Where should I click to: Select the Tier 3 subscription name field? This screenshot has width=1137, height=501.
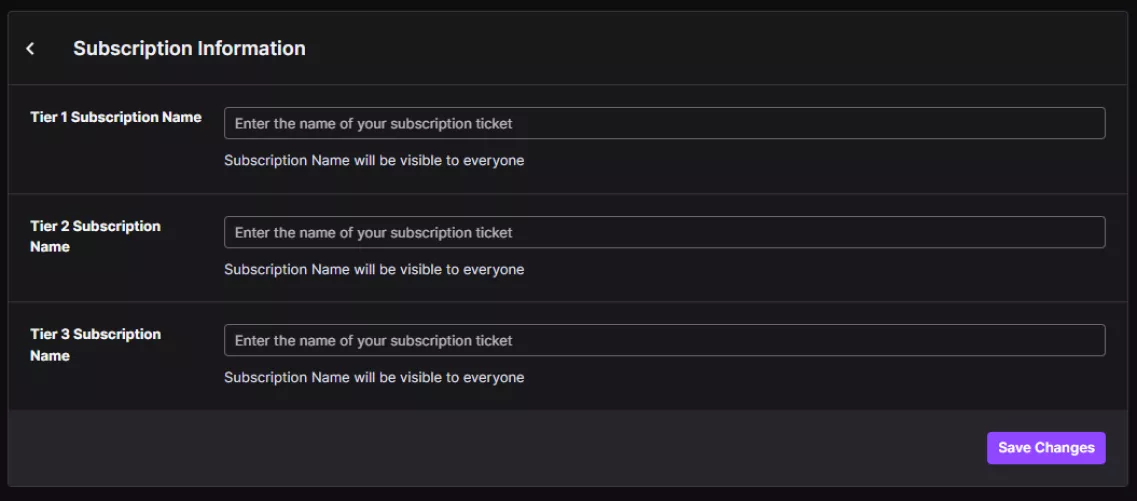(x=664, y=340)
